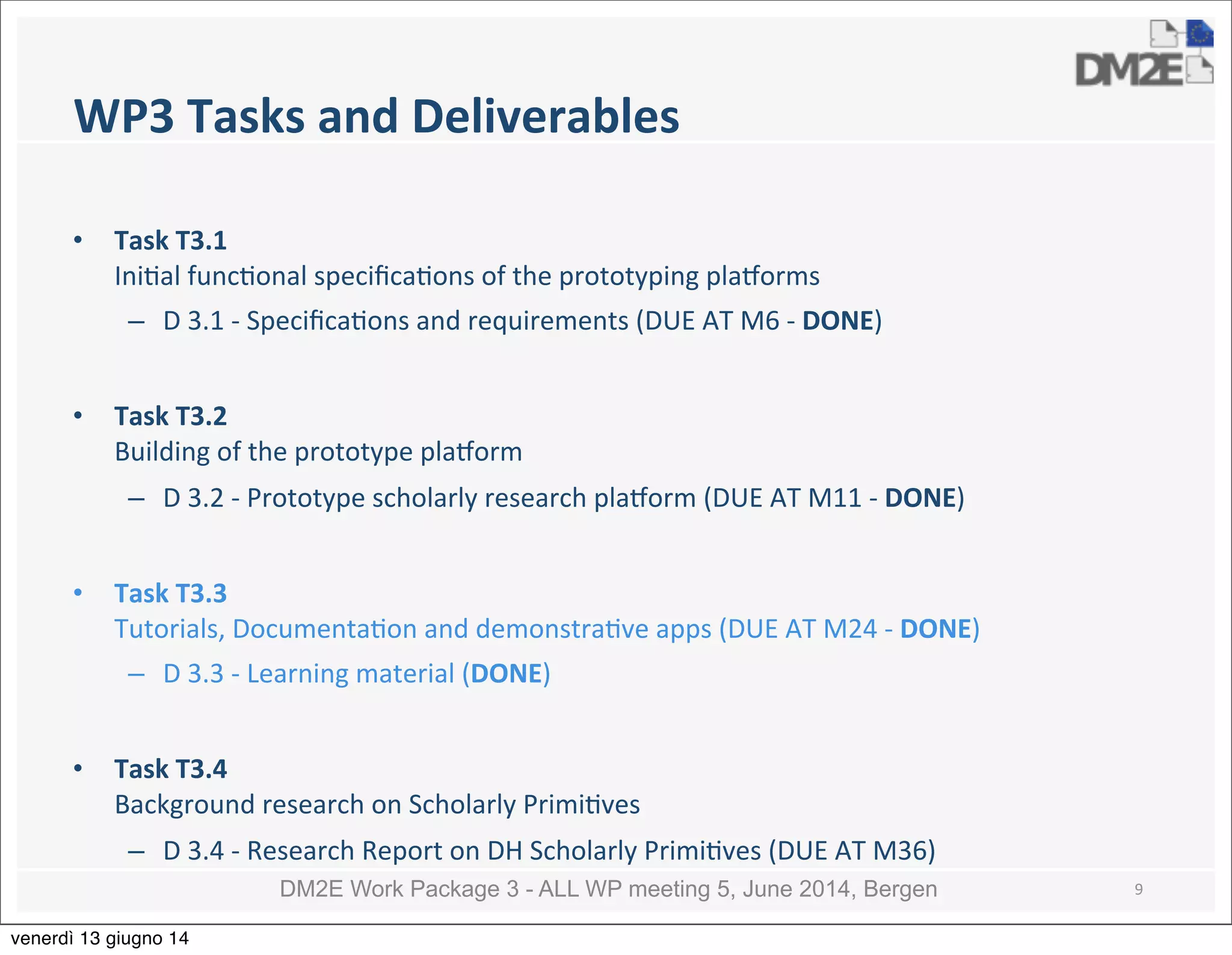Click the date venerdì 13 giugno 14
This screenshot has height=955, width=1232.
pyautogui.click(x=100, y=939)
